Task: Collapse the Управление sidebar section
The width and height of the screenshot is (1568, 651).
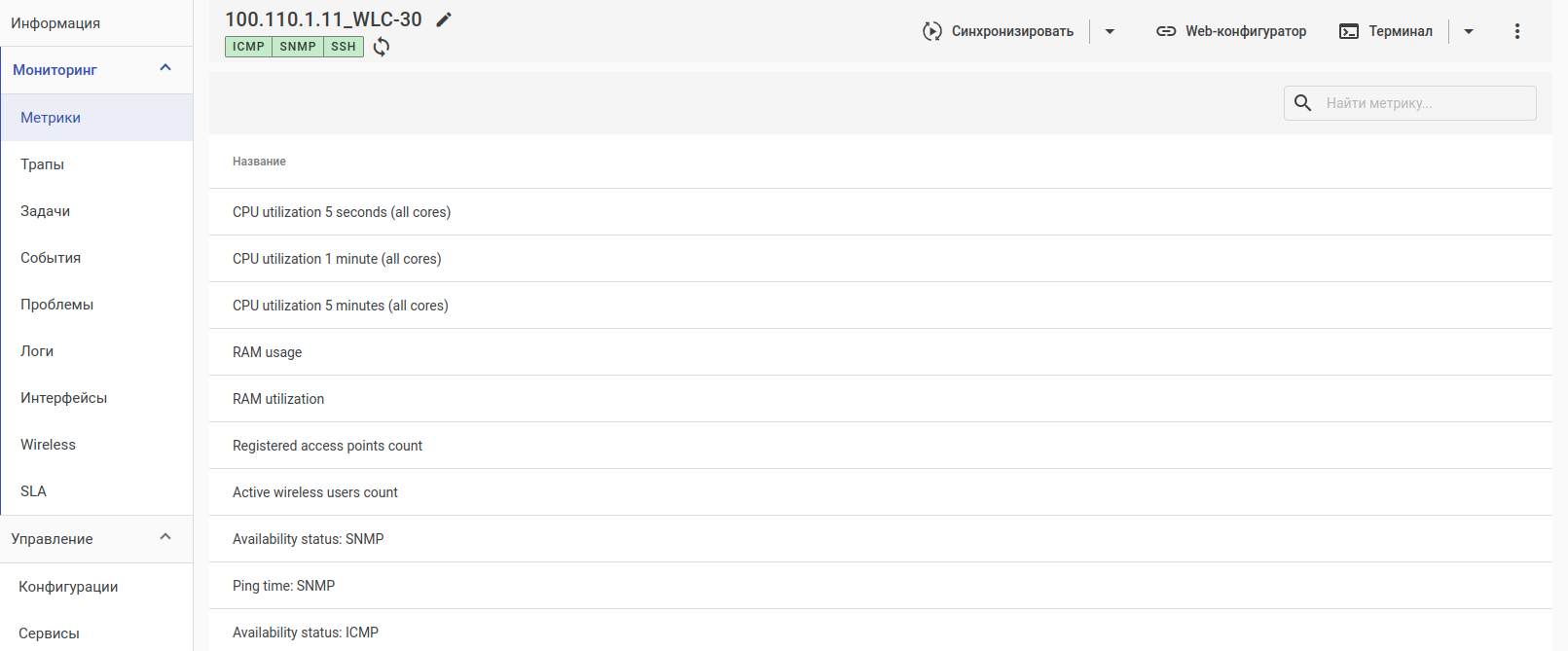Action: click(165, 537)
